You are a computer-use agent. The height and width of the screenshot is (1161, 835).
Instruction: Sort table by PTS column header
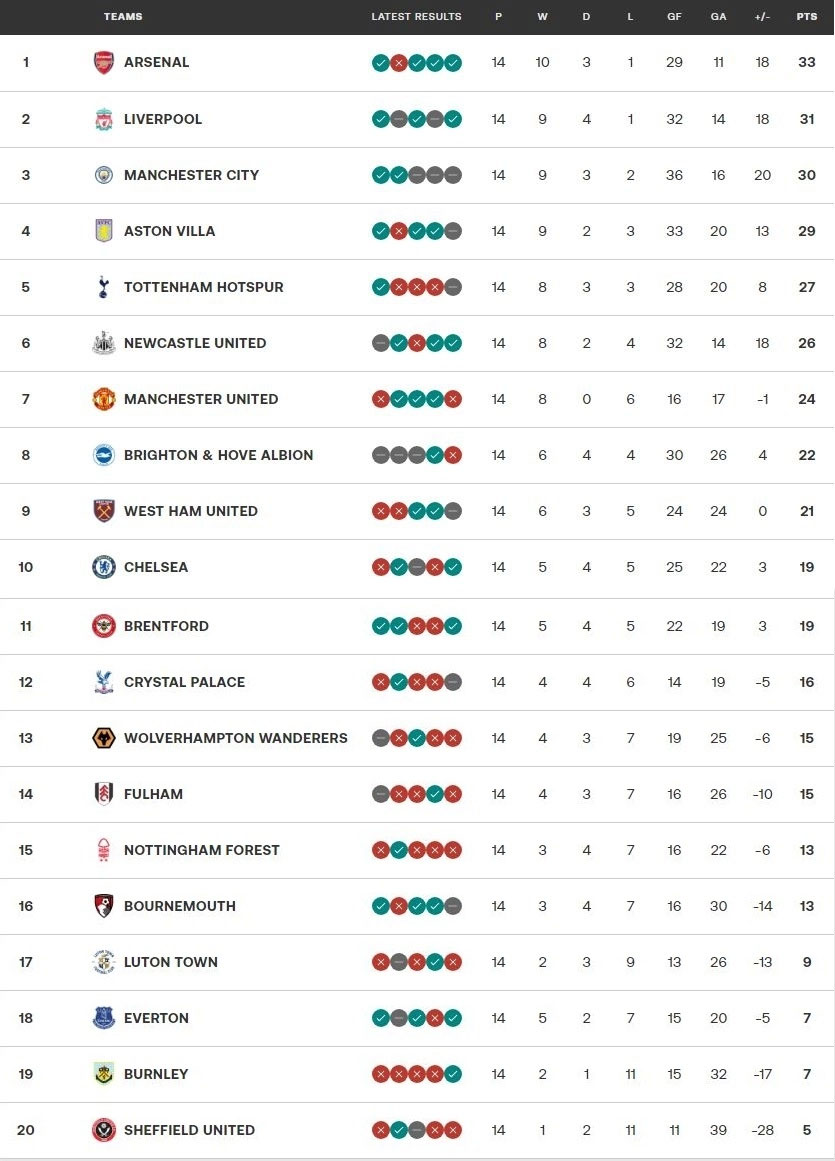(x=806, y=17)
